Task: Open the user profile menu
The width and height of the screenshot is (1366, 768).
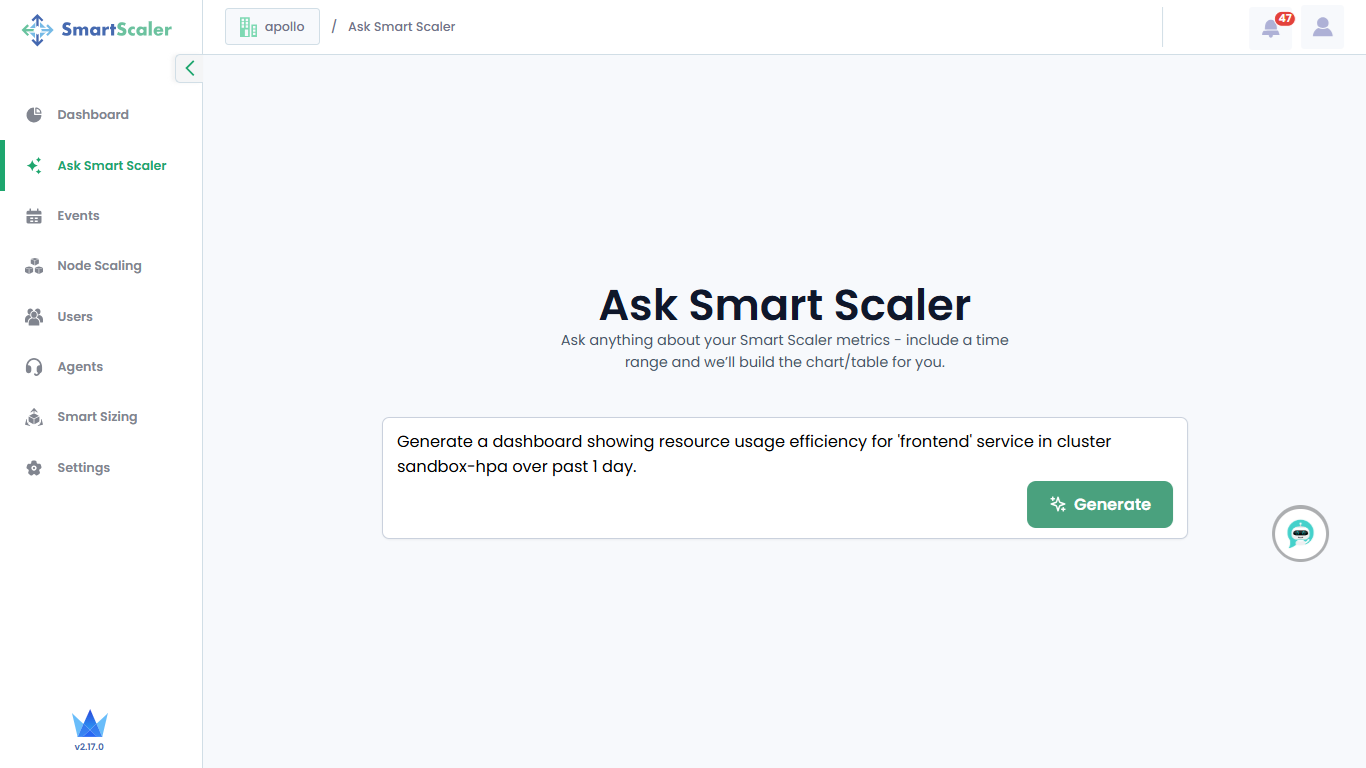Action: pyautogui.click(x=1322, y=28)
